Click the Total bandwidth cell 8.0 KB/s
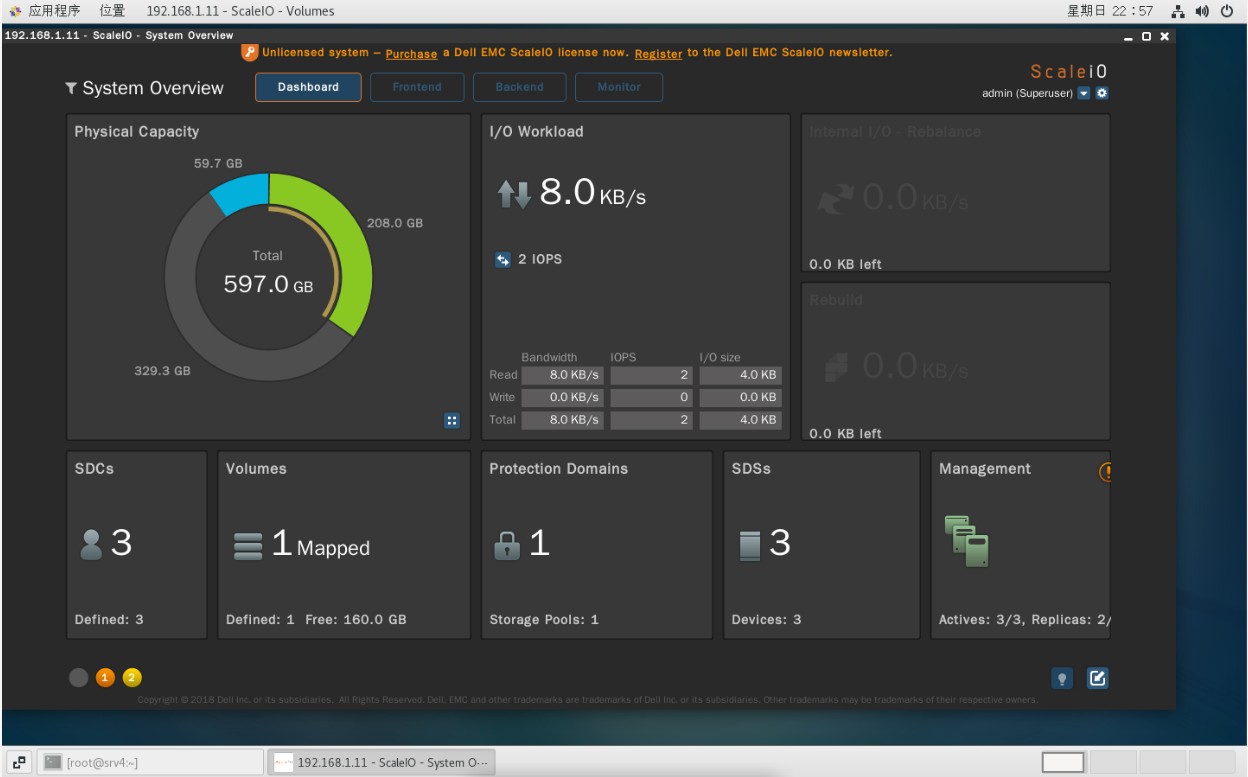The width and height of the screenshot is (1248, 777). (x=562, y=420)
